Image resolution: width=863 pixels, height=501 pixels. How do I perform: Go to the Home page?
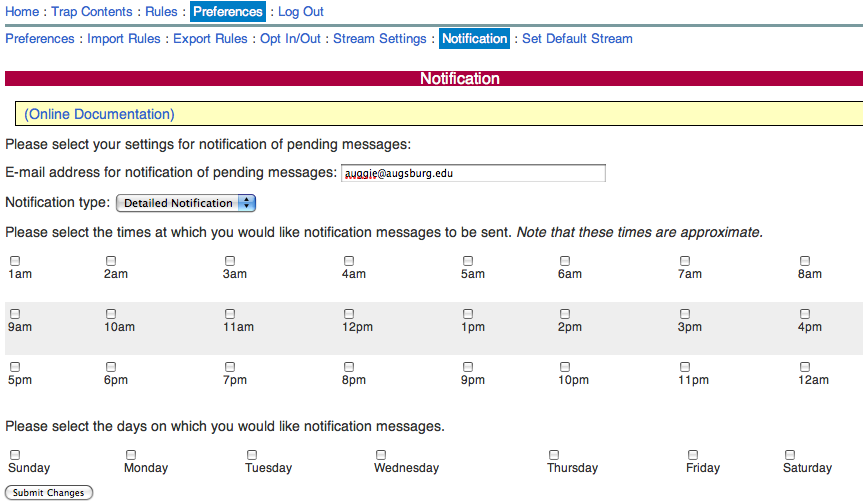click(x=22, y=12)
